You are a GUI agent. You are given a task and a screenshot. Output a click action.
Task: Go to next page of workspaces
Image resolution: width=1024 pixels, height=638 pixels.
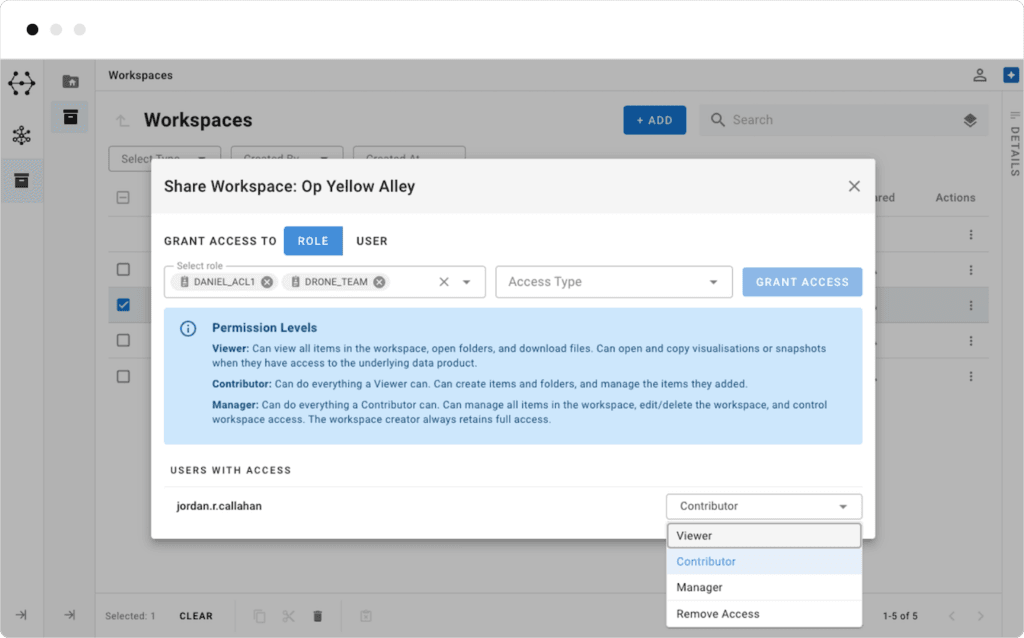(x=980, y=616)
